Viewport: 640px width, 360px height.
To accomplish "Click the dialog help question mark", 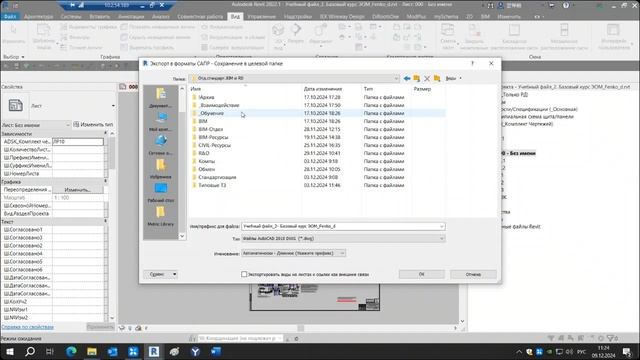I will tap(472, 63).
